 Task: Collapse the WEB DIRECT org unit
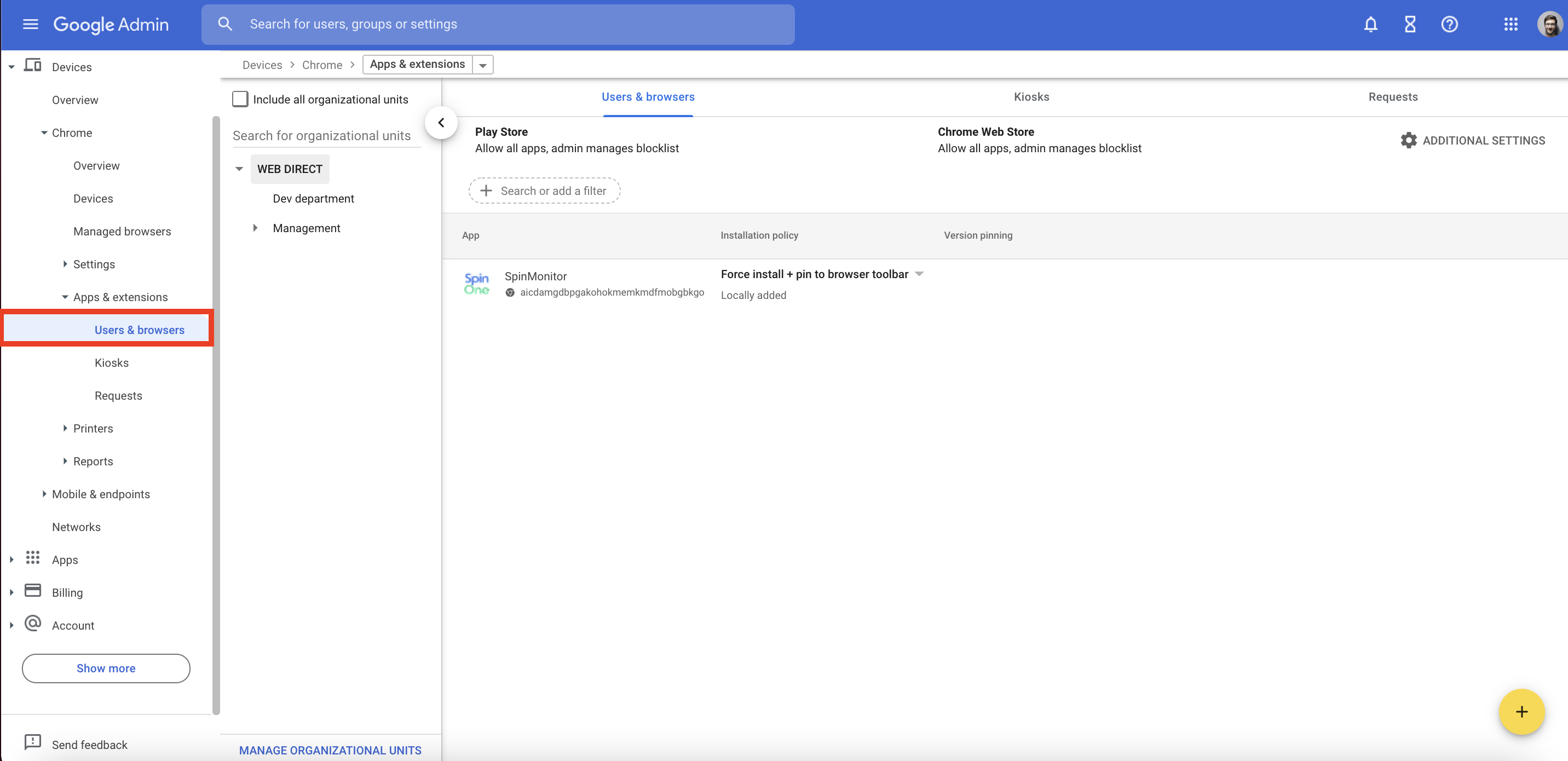[239, 169]
